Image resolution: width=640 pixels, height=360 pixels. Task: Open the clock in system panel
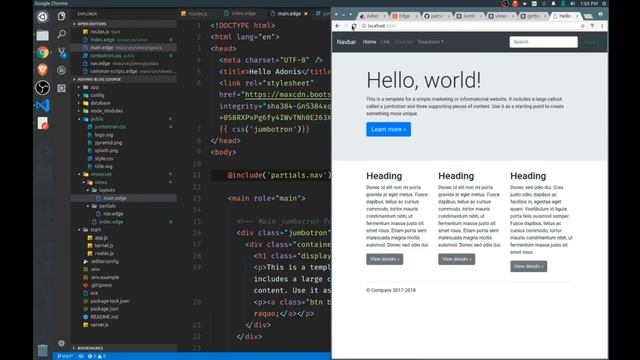click(589, 3)
